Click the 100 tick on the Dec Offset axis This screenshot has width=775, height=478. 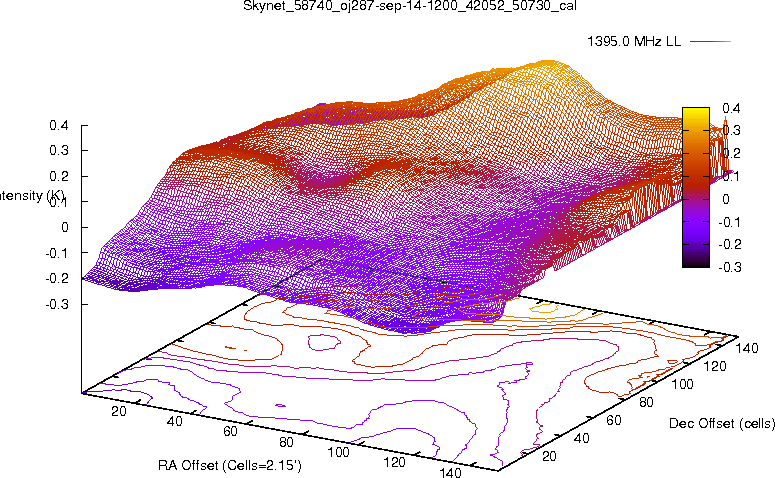click(682, 384)
